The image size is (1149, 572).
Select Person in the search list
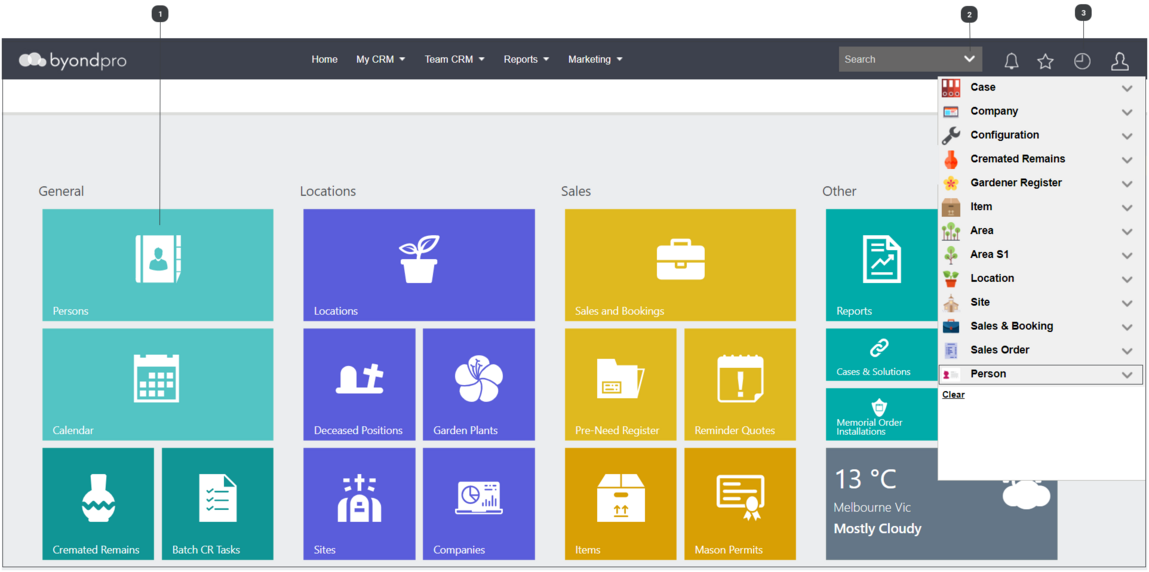click(1041, 374)
